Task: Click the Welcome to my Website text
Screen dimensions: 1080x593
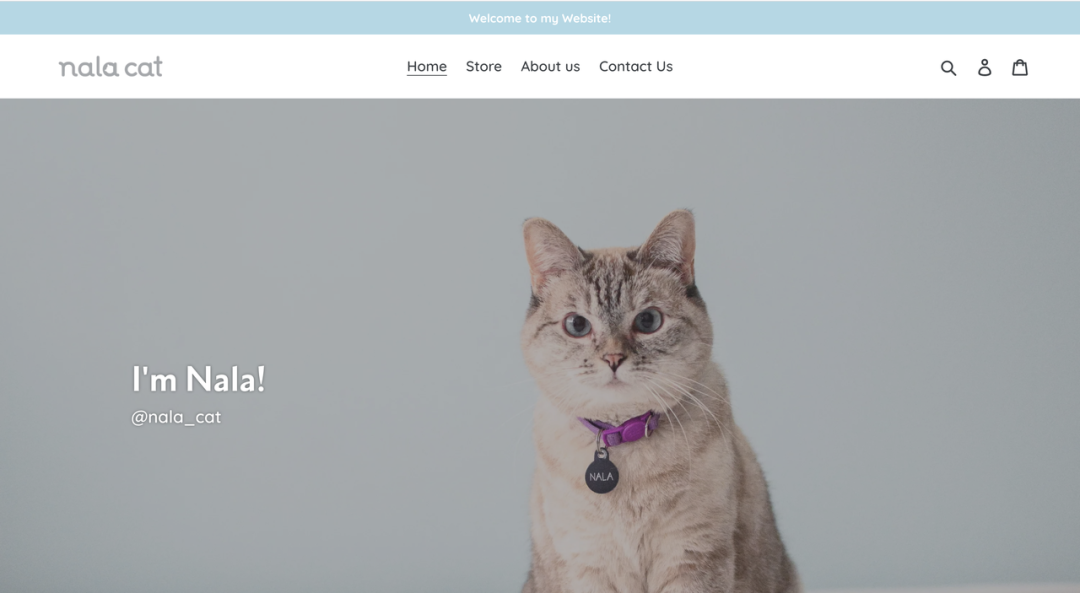Action: tap(540, 19)
